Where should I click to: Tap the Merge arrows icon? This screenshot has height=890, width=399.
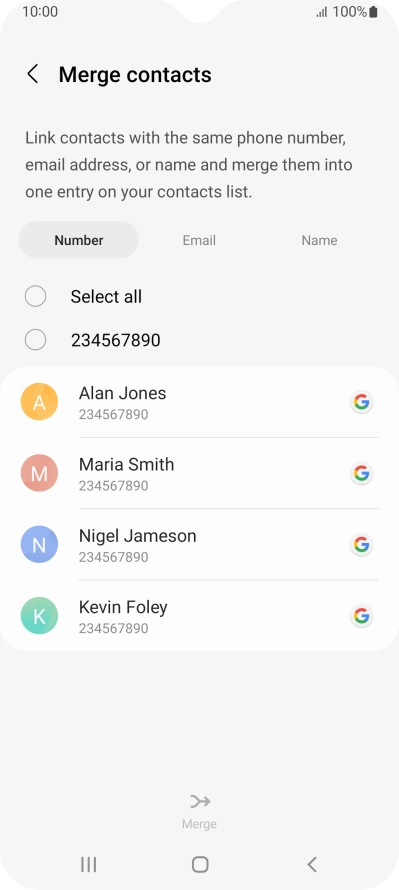pyautogui.click(x=200, y=801)
